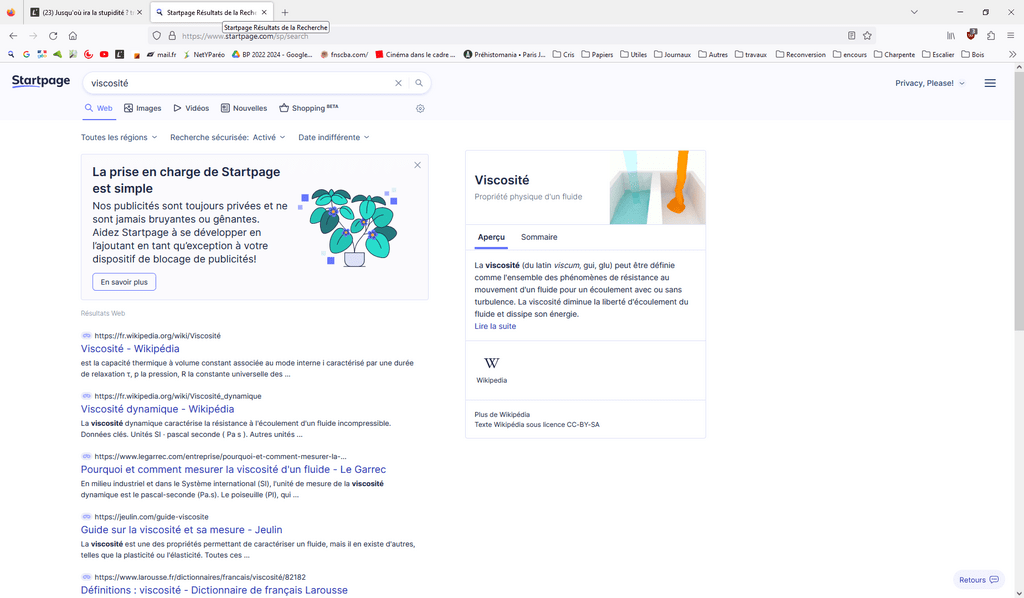
Task: Open a new browser tab
Action: 285,12
